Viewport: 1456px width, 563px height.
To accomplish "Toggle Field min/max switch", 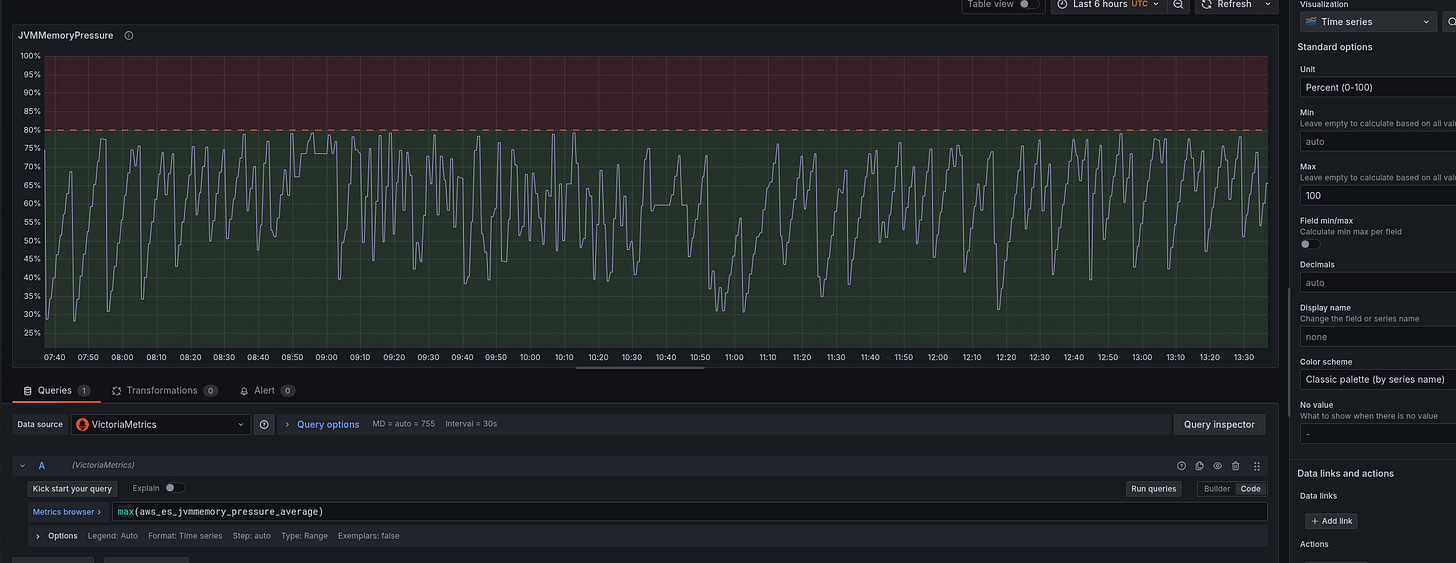I will pos(1310,244).
